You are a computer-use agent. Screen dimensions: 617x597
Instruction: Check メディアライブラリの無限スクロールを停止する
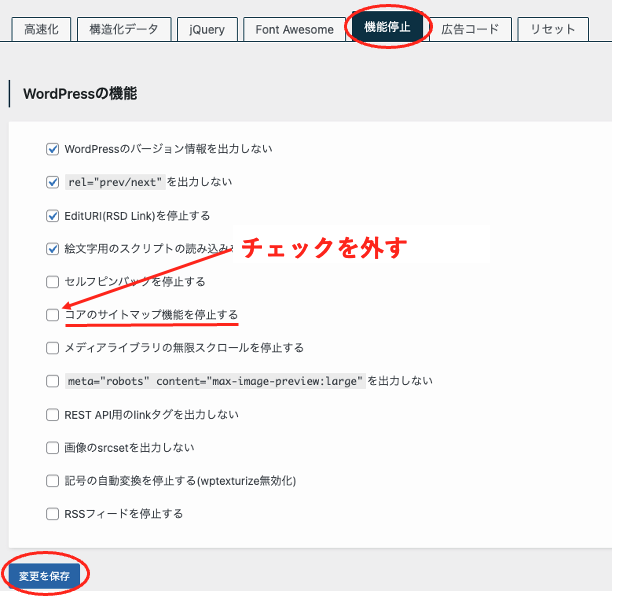[53, 348]
